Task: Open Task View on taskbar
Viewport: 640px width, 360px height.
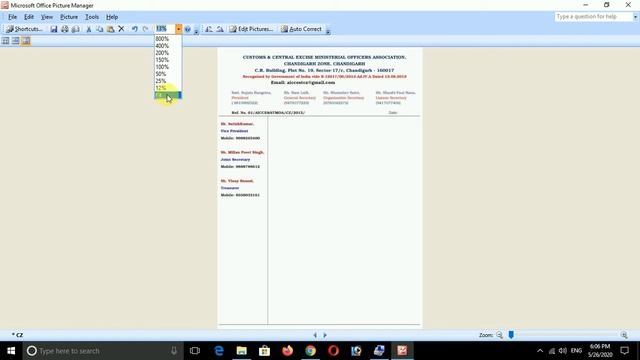Action: [x=195, y=351]
